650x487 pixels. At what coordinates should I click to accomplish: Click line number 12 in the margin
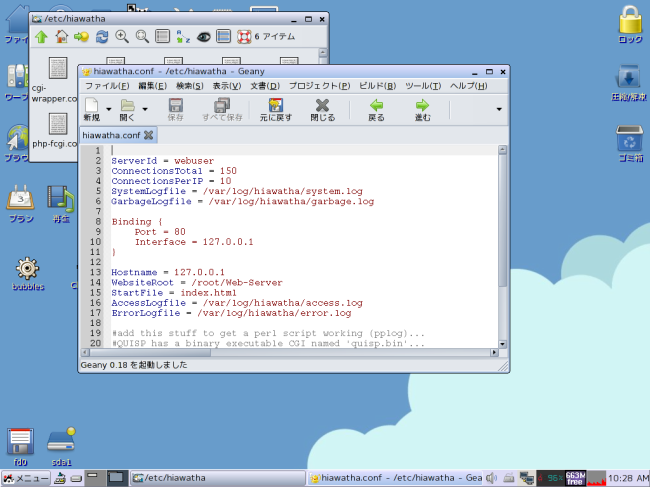click(95, 262)
